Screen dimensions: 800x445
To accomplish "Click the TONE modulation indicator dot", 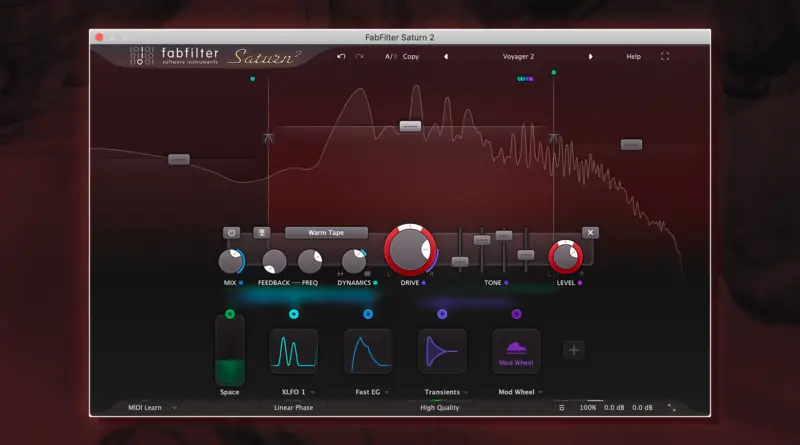I will pyautogui.click(x=506, y=283).
